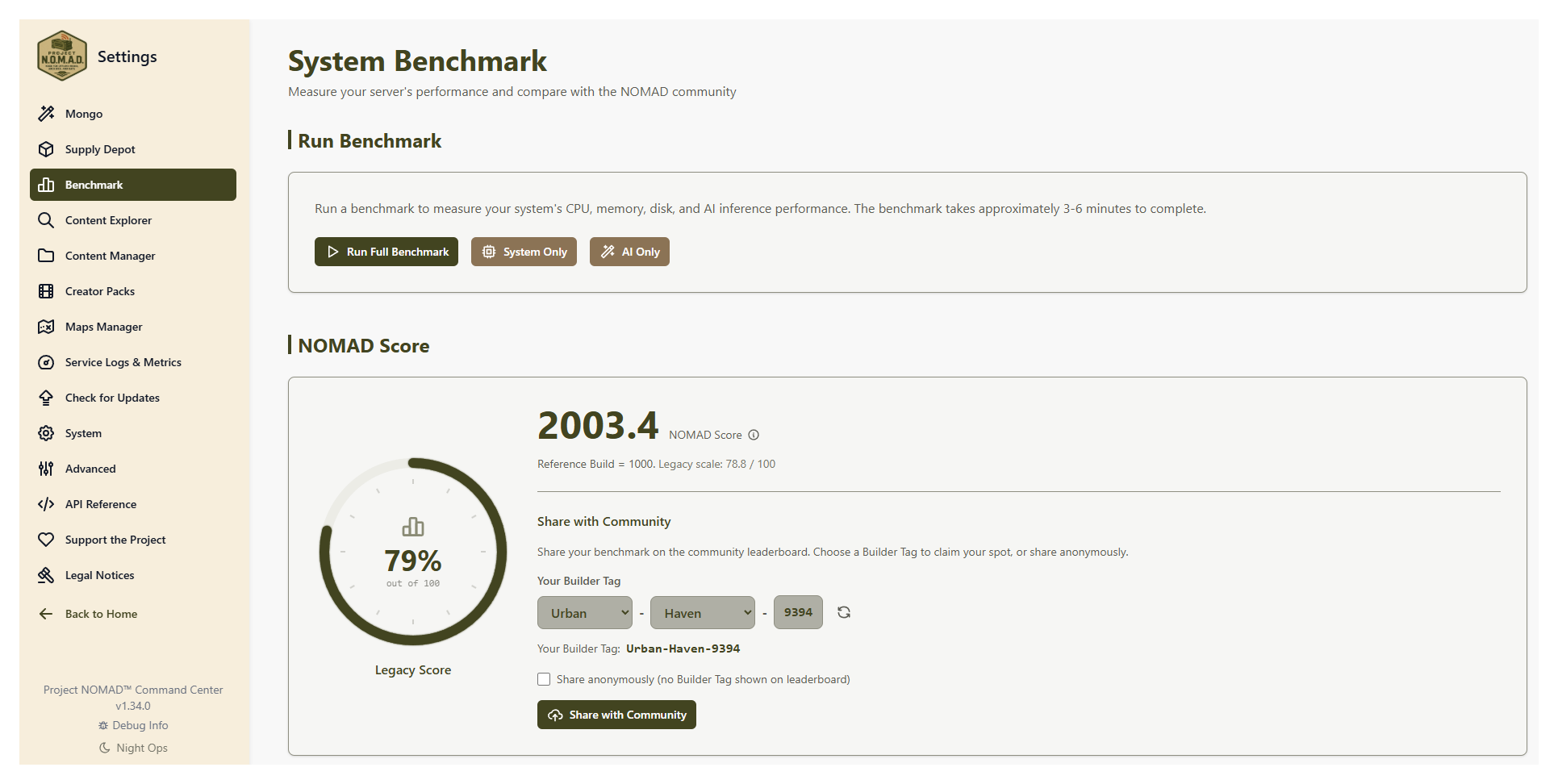Go to Supply Depot section
Viewport: 1558px width, 784px height.
(133, 149)
